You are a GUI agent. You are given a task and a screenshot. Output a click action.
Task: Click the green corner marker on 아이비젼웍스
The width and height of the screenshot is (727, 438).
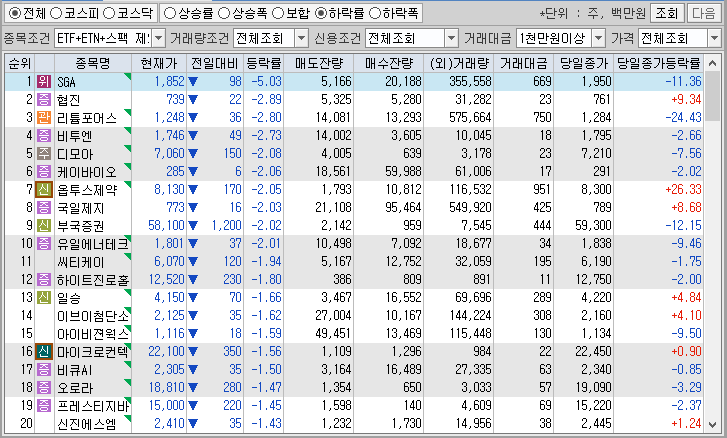[128, 328]
